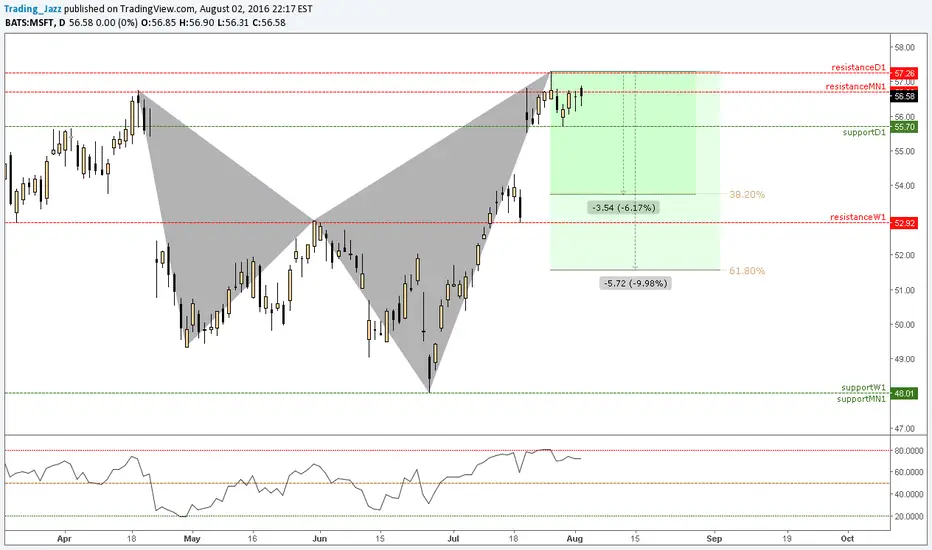Open the Trading_Jazz author link
Image resolution: width=932 pixels, height=550 pixels.
pyautogui.click(x=33, y=9)
